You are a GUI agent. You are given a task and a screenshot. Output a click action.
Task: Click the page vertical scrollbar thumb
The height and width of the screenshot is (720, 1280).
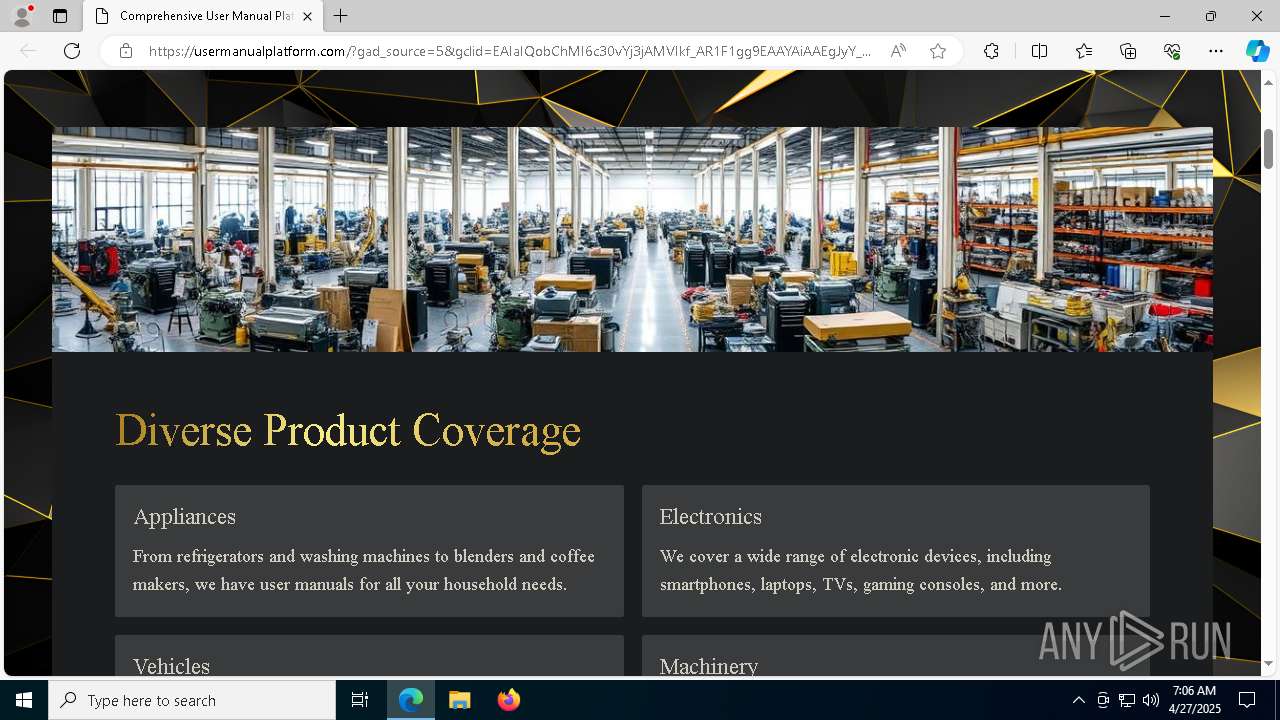click(x=1269, y=149)
